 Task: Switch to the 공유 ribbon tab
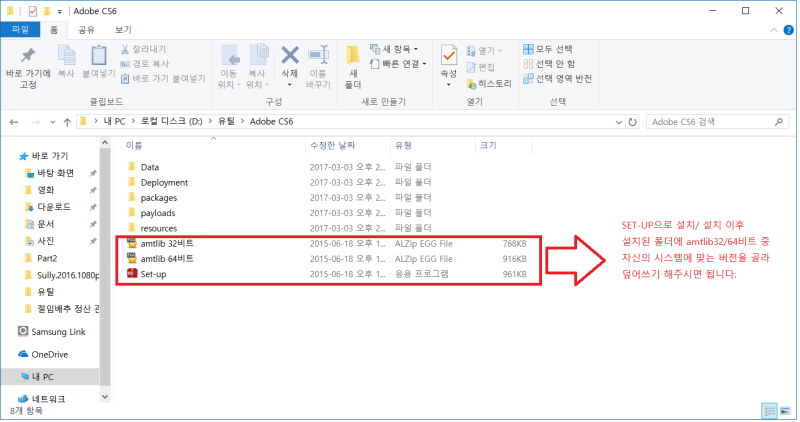point(86,30)
